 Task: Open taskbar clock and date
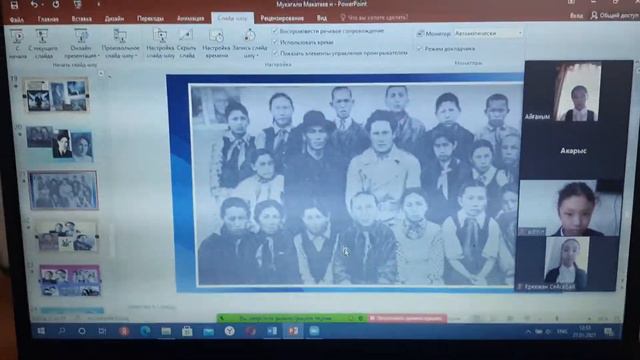[585, 331]
